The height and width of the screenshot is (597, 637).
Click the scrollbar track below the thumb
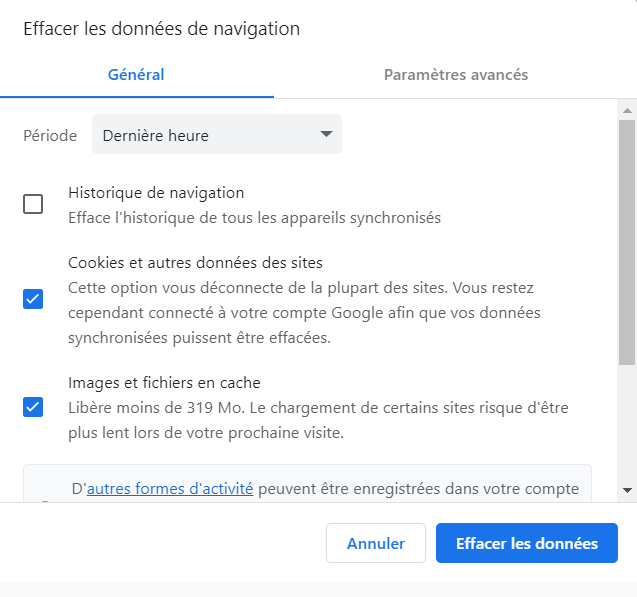click(x=627, y=424)
